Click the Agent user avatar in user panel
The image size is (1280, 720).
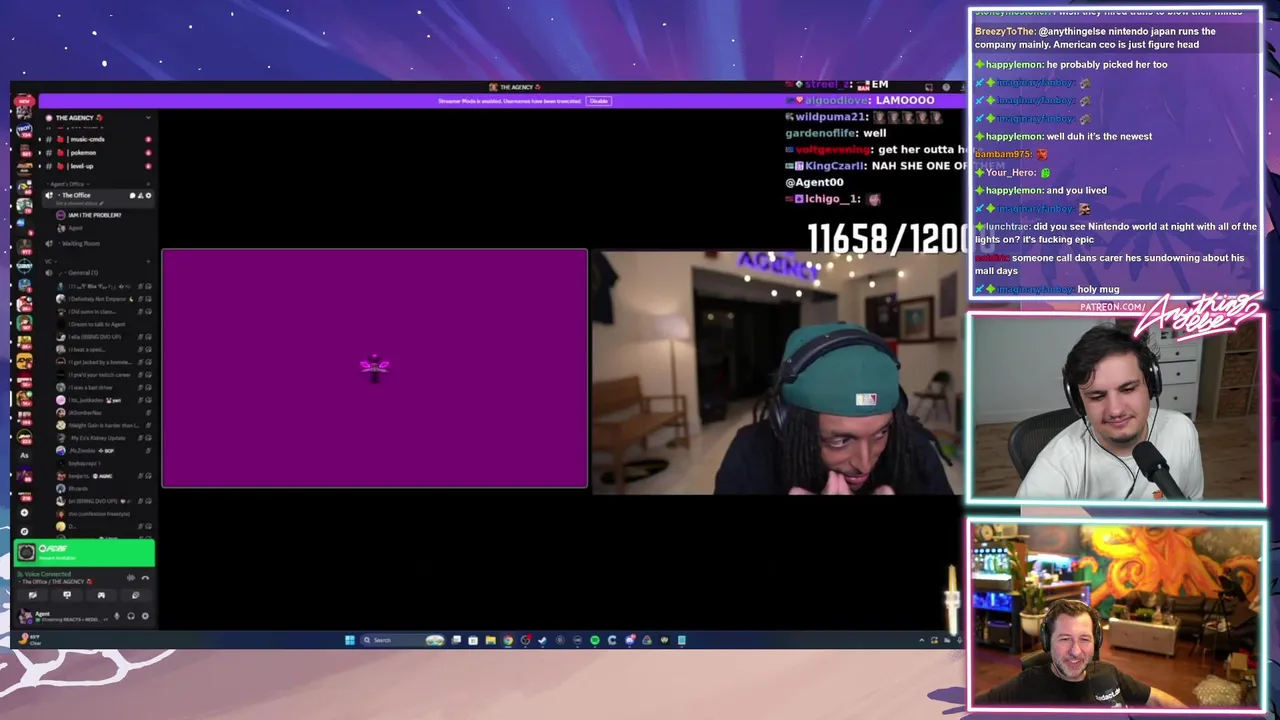(25, 617)
